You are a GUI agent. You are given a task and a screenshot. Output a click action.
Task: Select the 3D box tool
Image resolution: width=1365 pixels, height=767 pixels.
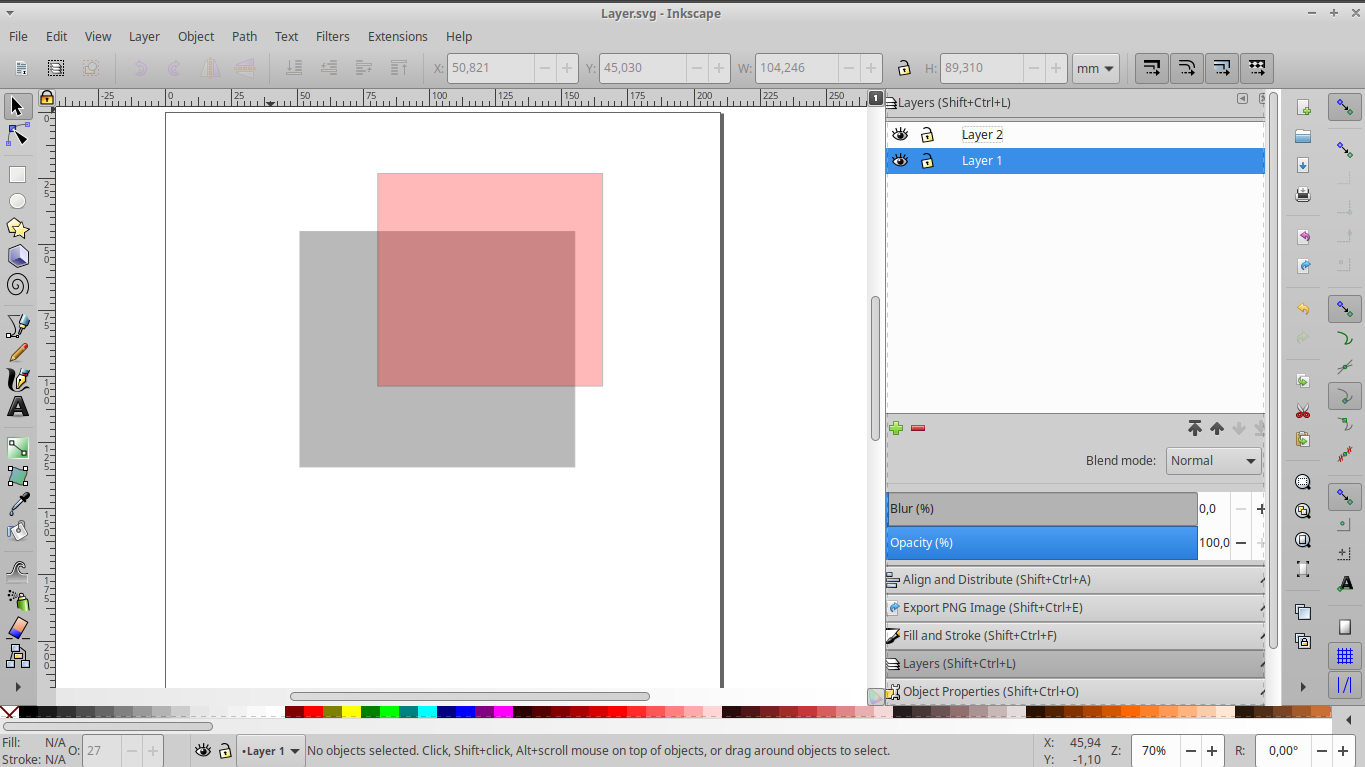(18, 257)
